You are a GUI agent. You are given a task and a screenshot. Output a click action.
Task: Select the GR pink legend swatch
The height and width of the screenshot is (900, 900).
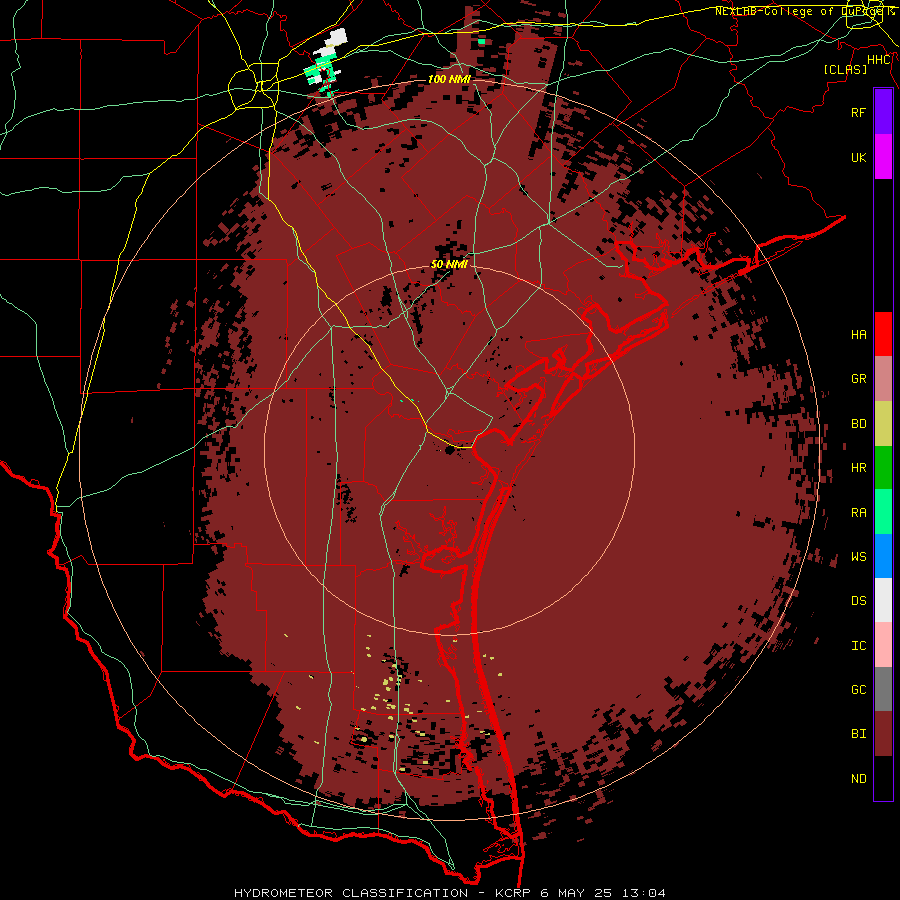pos(883,379)
